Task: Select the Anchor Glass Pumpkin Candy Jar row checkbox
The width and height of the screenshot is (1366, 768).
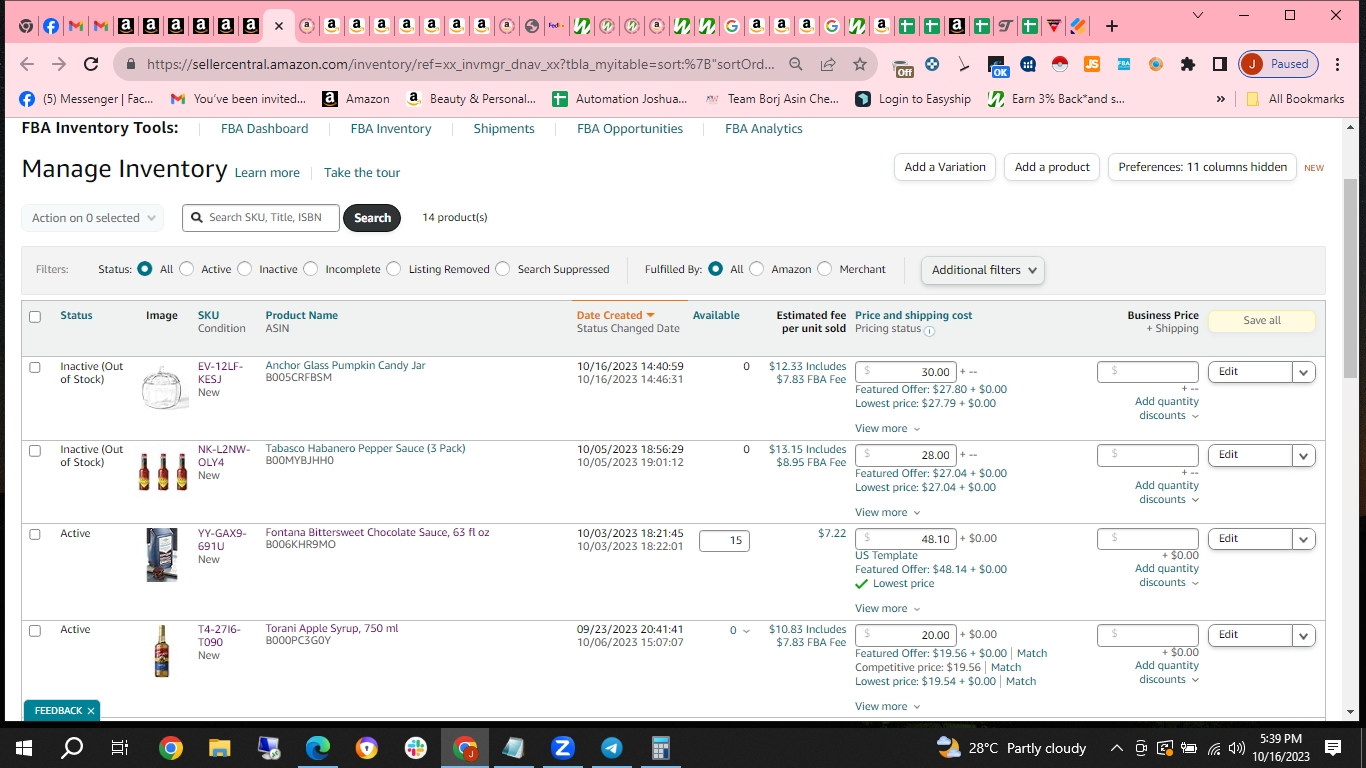Action: [x=35, y=367]
